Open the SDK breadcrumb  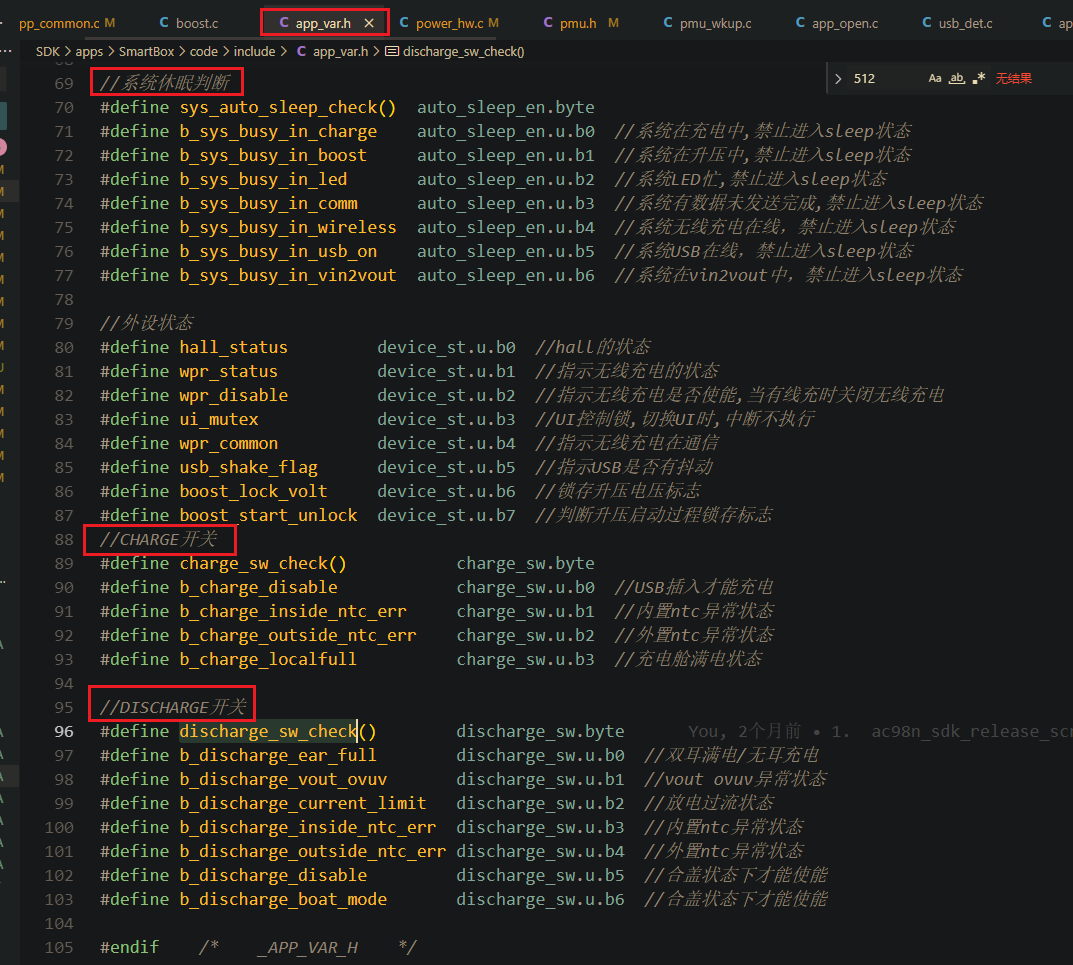(x=48, y=51)
